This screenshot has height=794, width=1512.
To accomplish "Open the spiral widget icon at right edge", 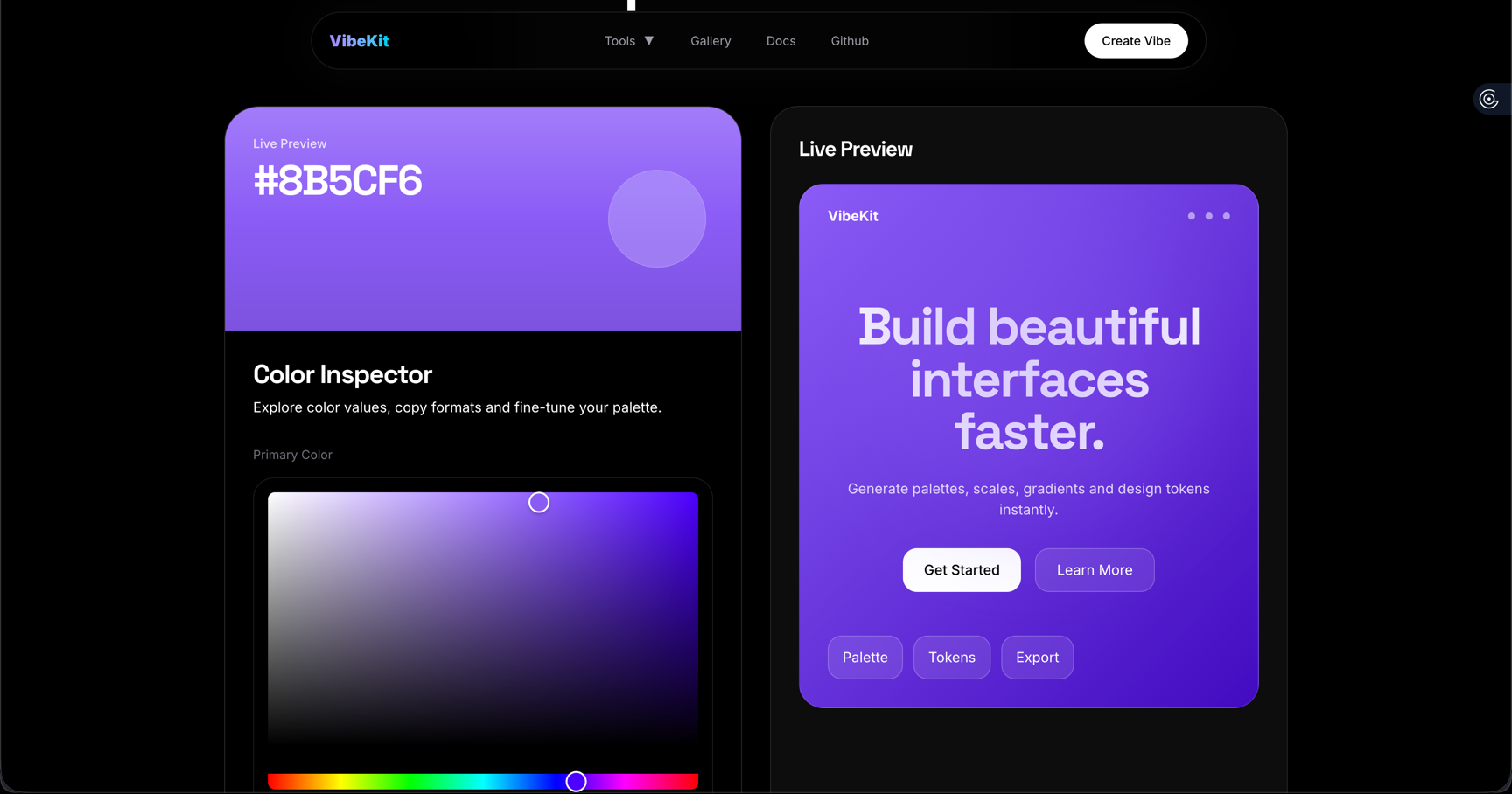I will point(1488,100).
